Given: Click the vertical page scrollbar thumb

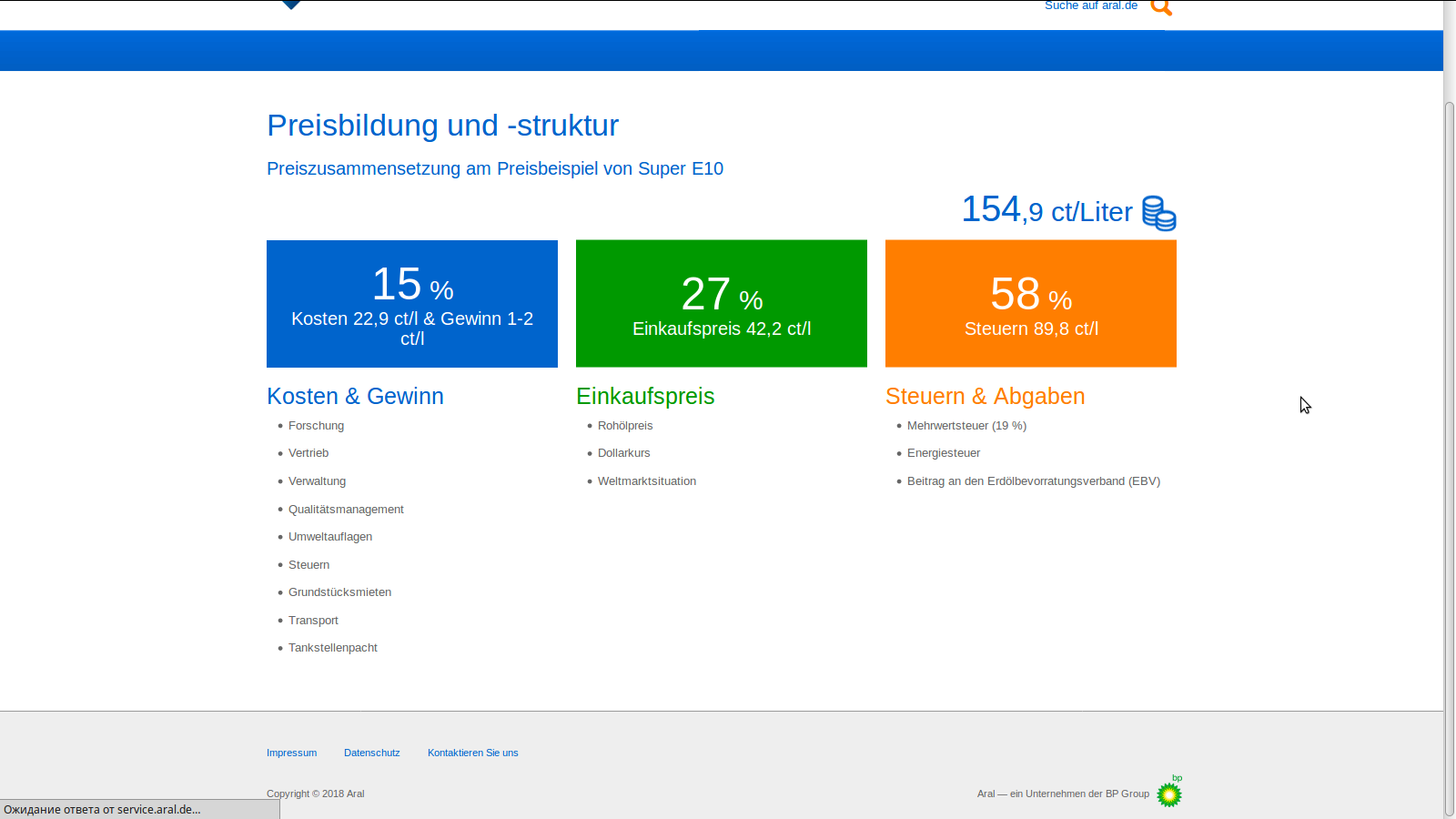Looking at the screenshot, I should tap(1450, 460).
